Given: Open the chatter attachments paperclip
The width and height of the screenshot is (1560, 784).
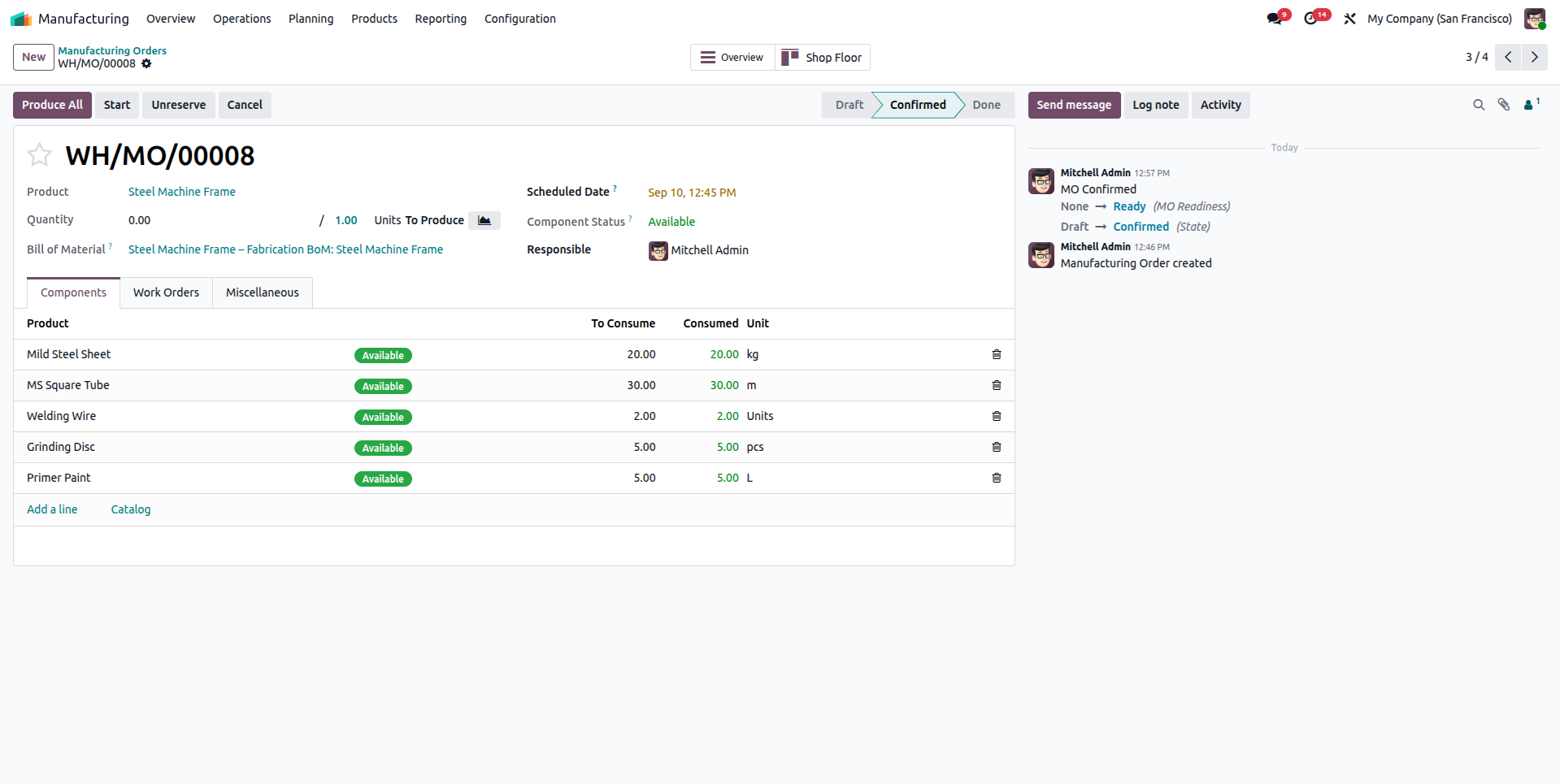Looking at the screenshot, I should (1504, 105).
